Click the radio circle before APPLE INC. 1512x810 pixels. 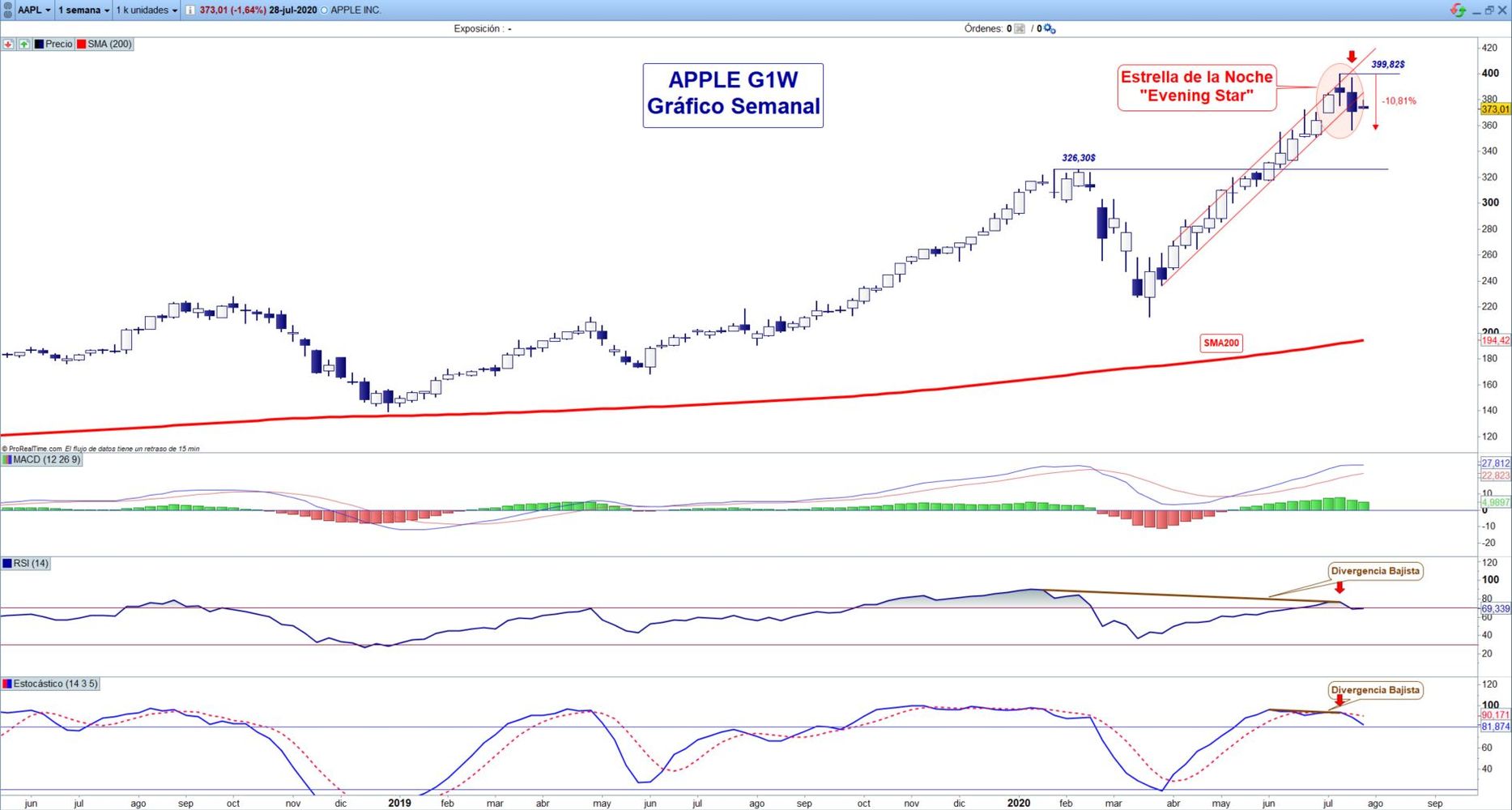(325, 11)
